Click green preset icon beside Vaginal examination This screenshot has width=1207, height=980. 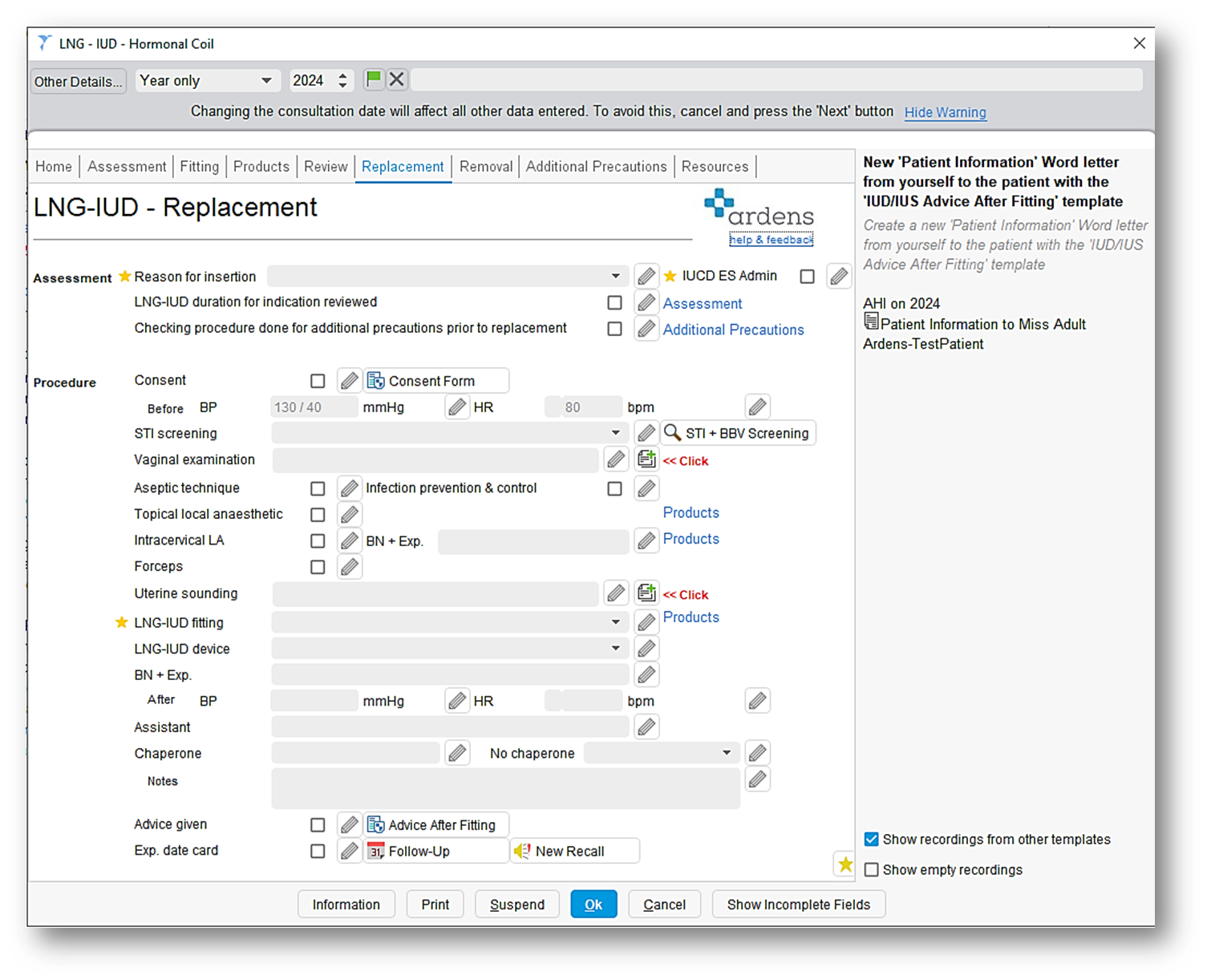coord(646,460)
